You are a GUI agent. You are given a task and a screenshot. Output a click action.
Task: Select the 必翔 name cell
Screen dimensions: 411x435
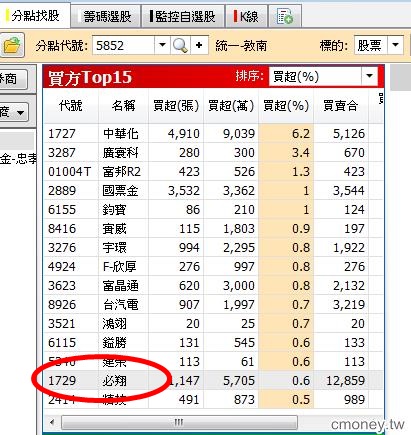point(114,381)
